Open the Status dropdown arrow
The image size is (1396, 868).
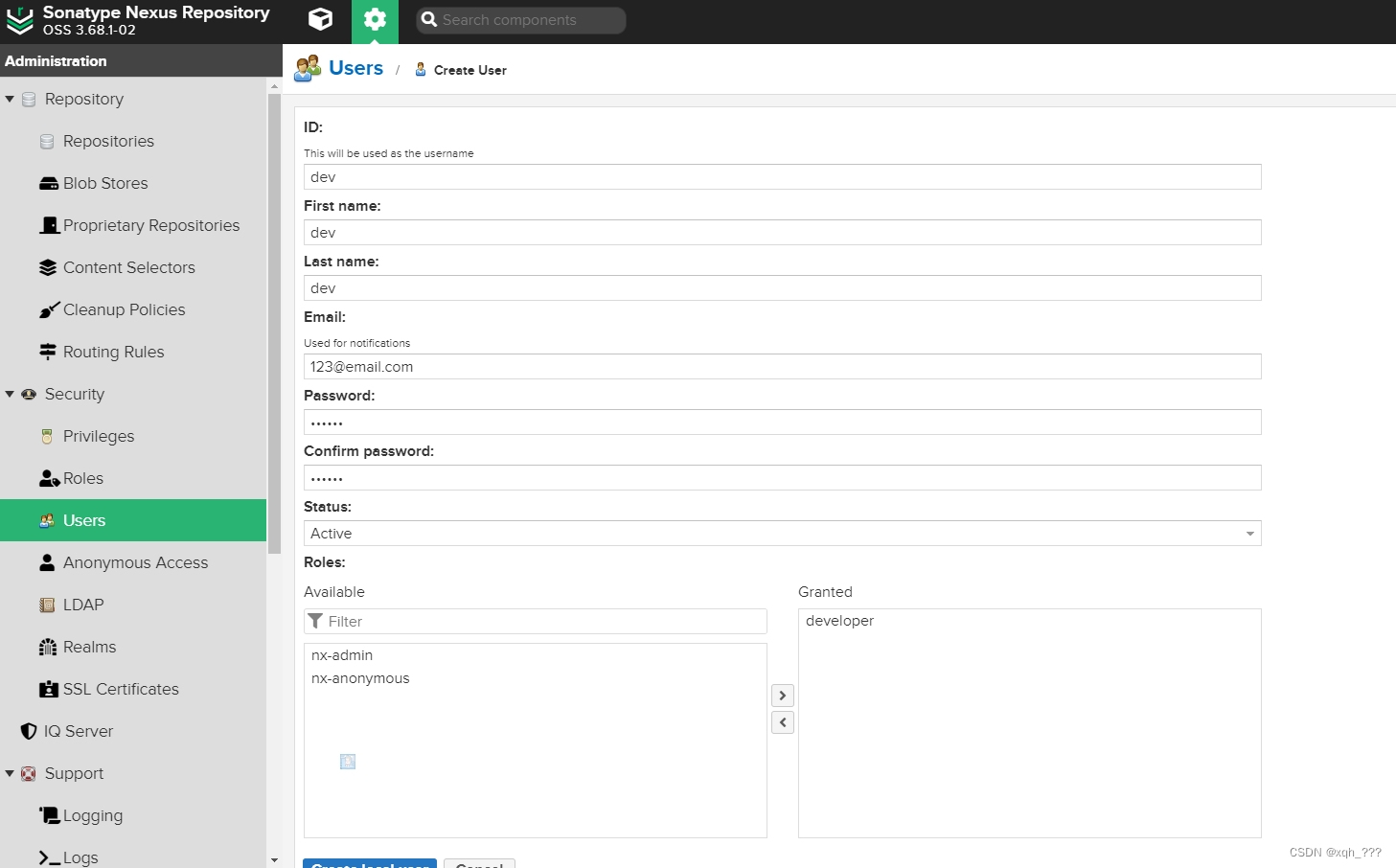click(x=1250, y=534)
